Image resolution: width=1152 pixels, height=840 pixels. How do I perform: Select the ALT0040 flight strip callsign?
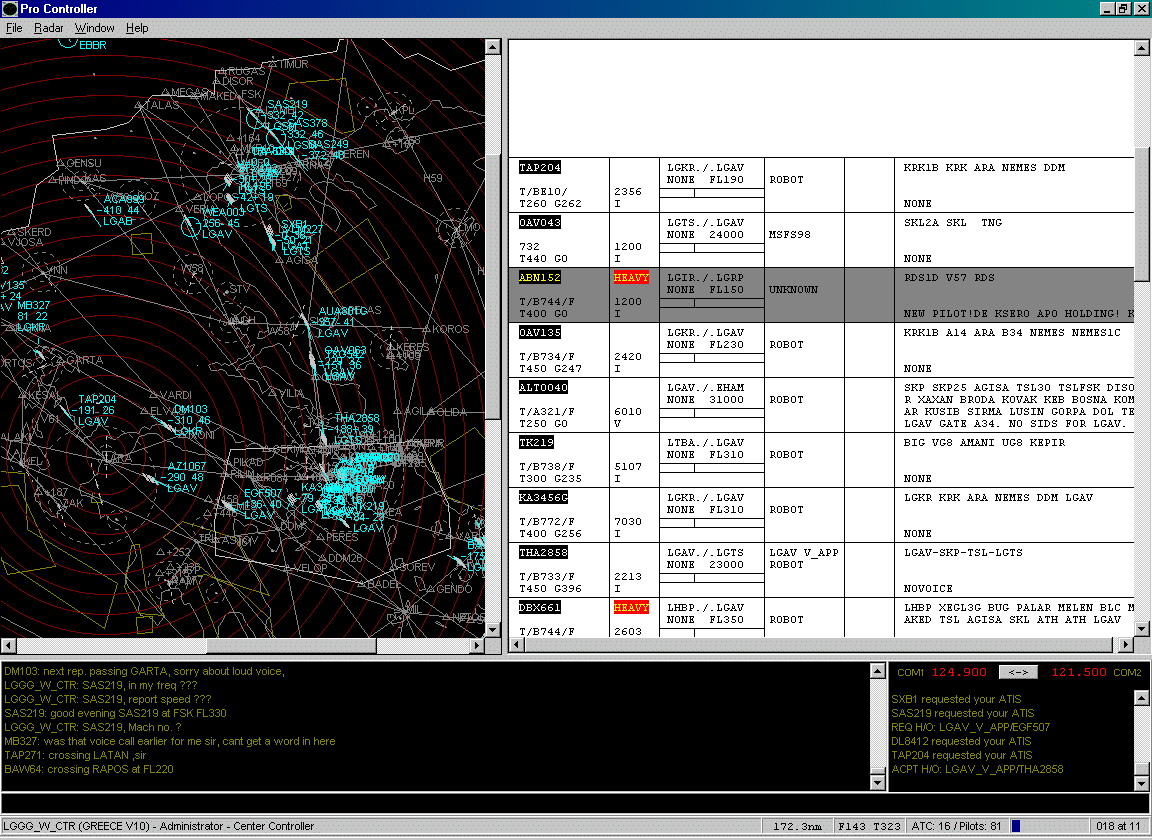click(x=543, y=387)
